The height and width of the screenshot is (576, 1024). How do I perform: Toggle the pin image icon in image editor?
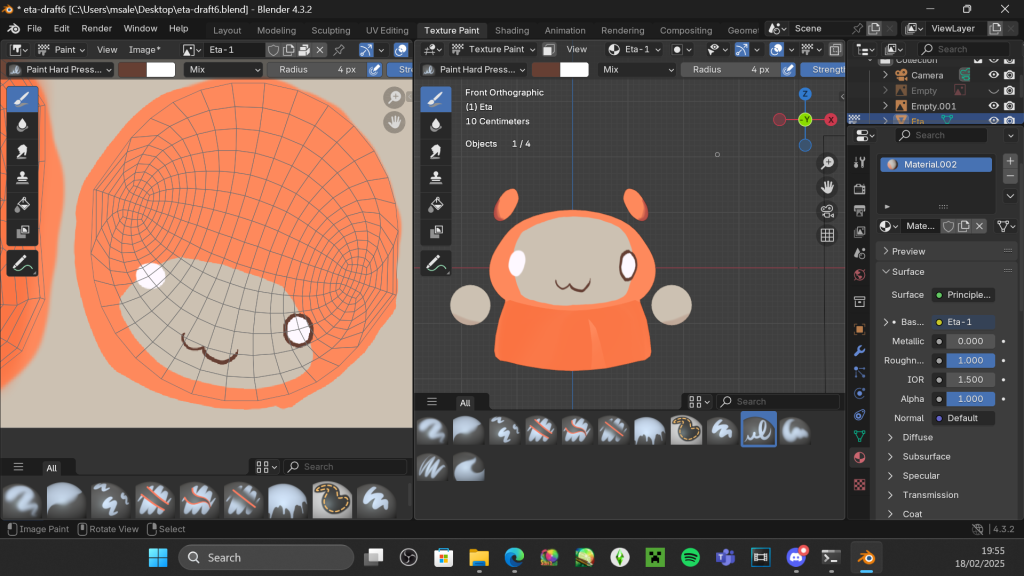339,50
